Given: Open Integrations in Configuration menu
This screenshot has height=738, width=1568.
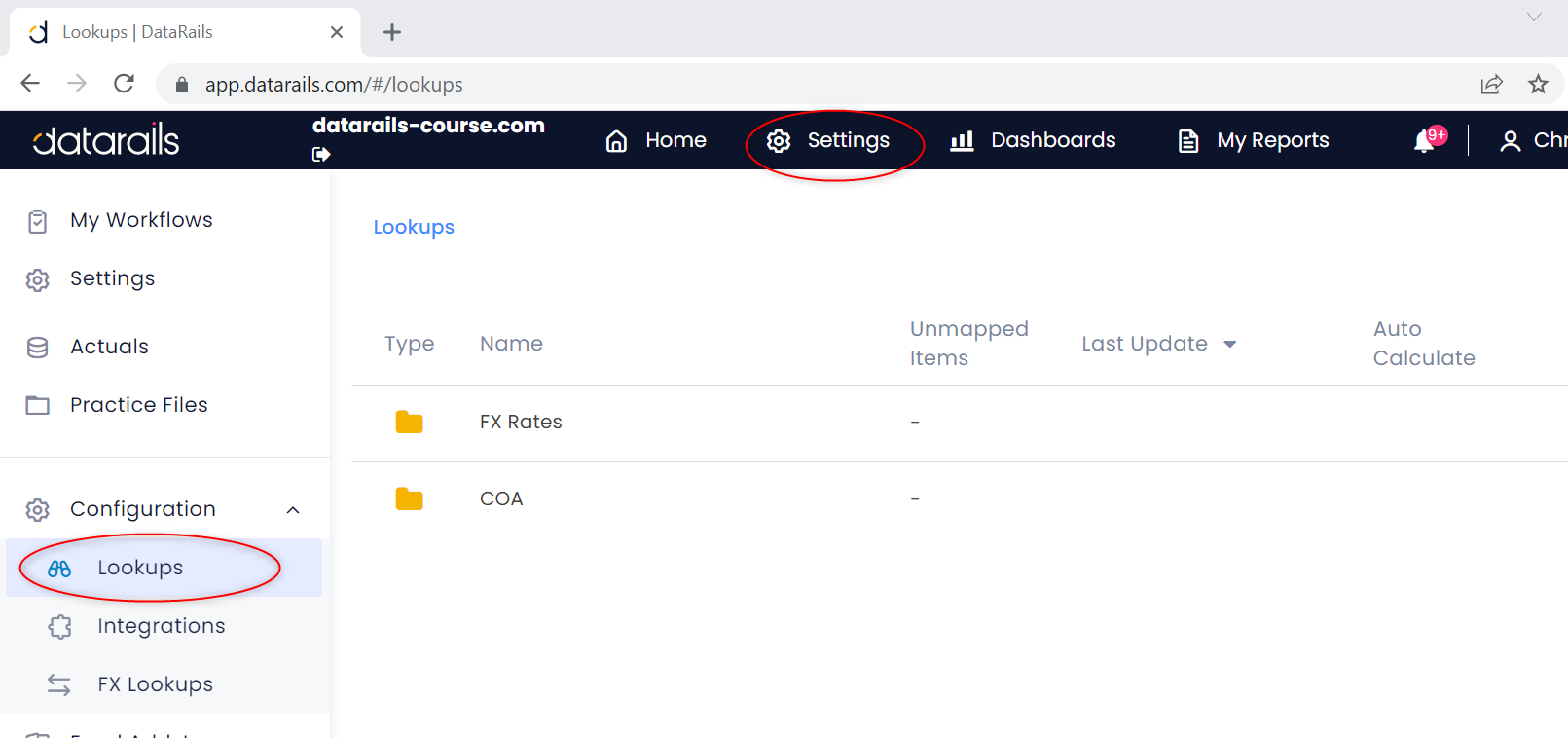Looking at the screenshot, I should click(162, 626).
